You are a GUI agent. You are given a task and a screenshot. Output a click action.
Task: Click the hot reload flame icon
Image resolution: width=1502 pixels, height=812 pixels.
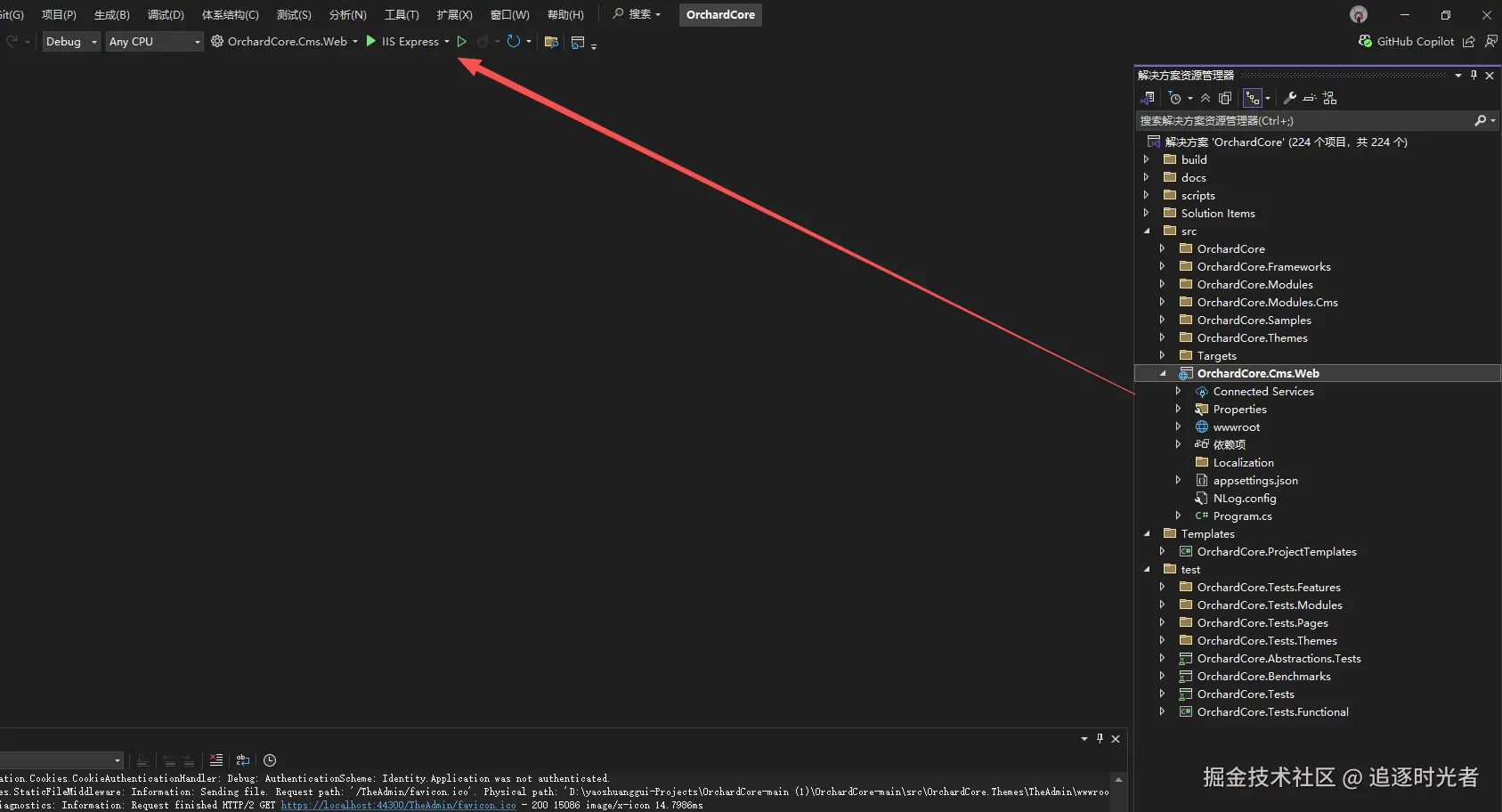[x=483, y=42]
